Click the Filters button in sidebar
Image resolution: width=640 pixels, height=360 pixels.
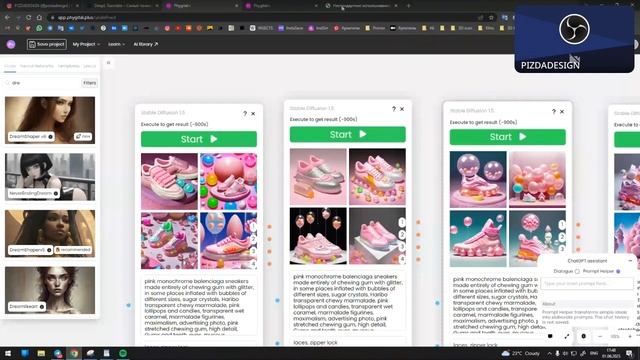coord(89,83)
